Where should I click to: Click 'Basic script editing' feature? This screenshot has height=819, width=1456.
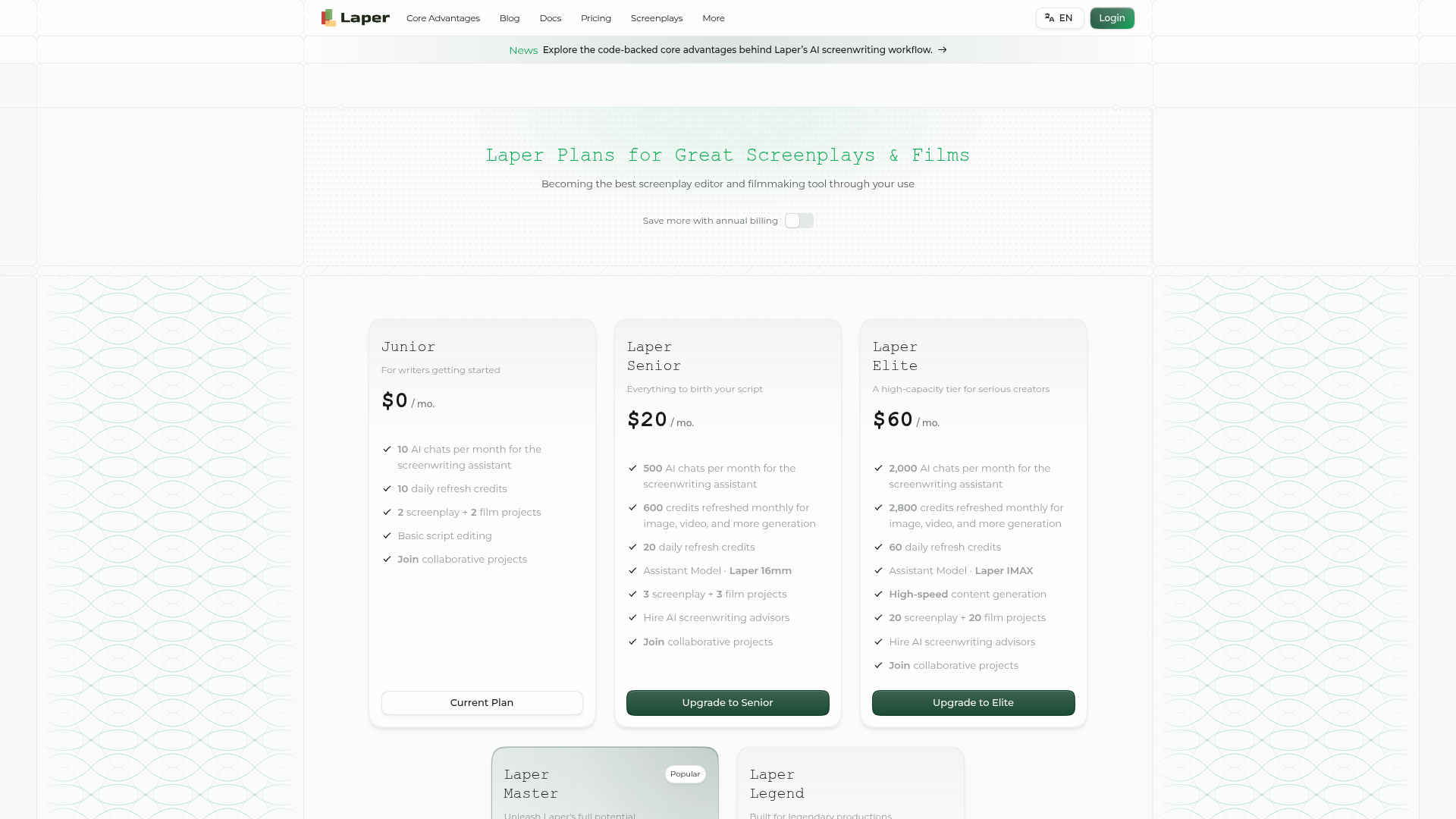pos(445,536)
